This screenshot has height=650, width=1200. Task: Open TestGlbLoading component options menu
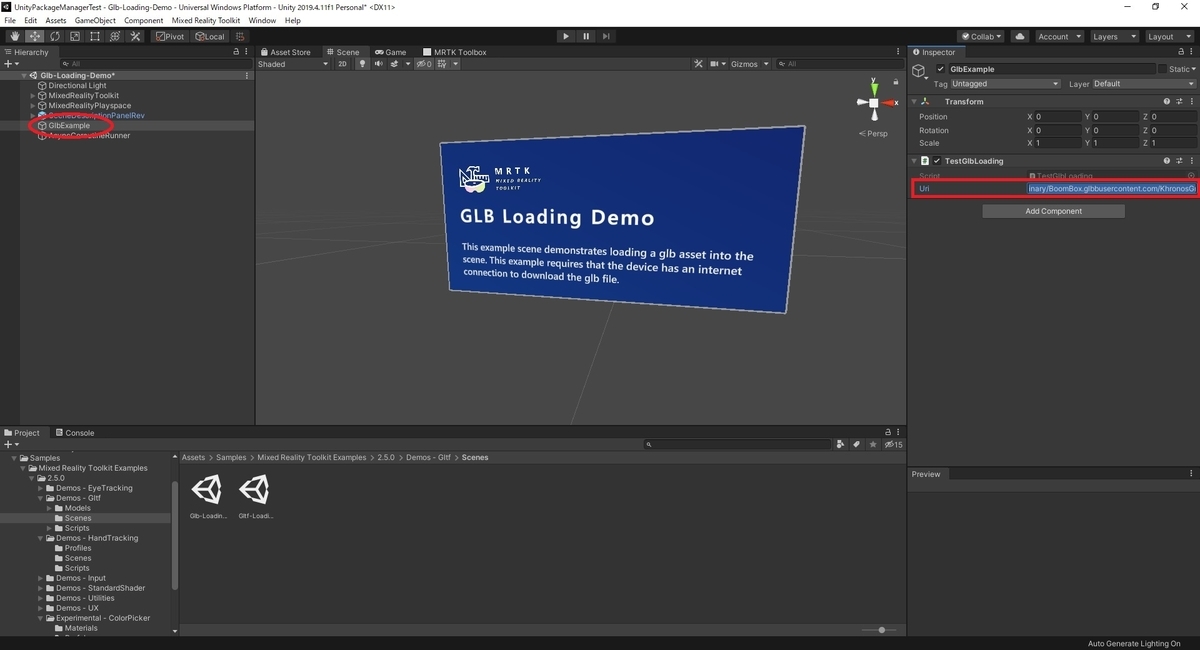coord(1191,161)
